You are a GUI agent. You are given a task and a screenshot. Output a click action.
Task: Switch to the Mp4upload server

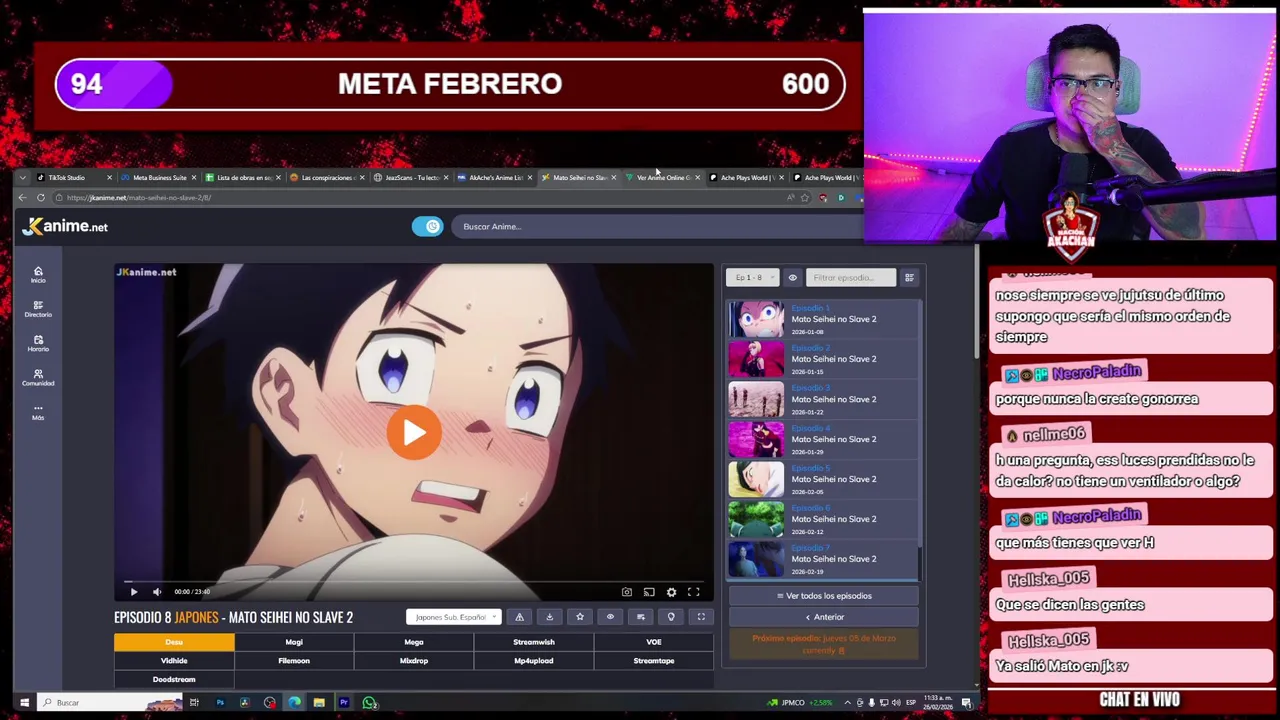pyautogui.click(x=534, y=661)
